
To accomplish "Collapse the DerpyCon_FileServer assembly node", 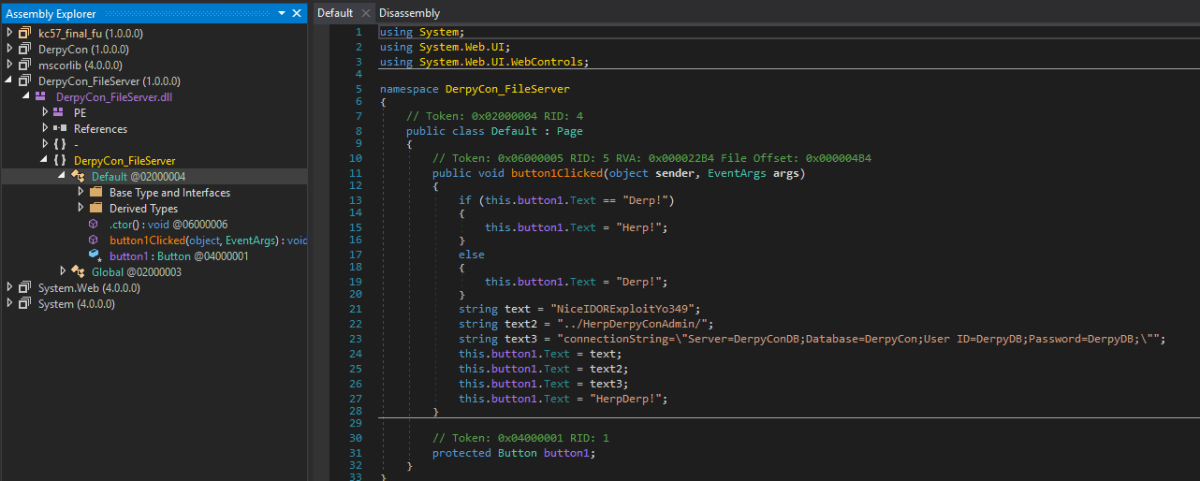I will 10,81.
